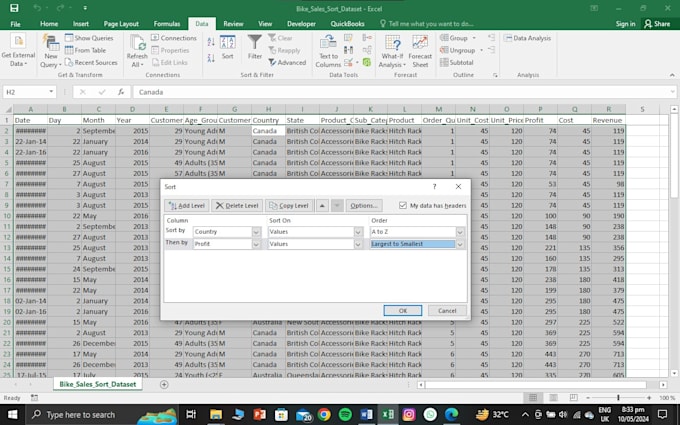Click the Windows Start button
Viewport: 680px width, 425px height.
13,415
